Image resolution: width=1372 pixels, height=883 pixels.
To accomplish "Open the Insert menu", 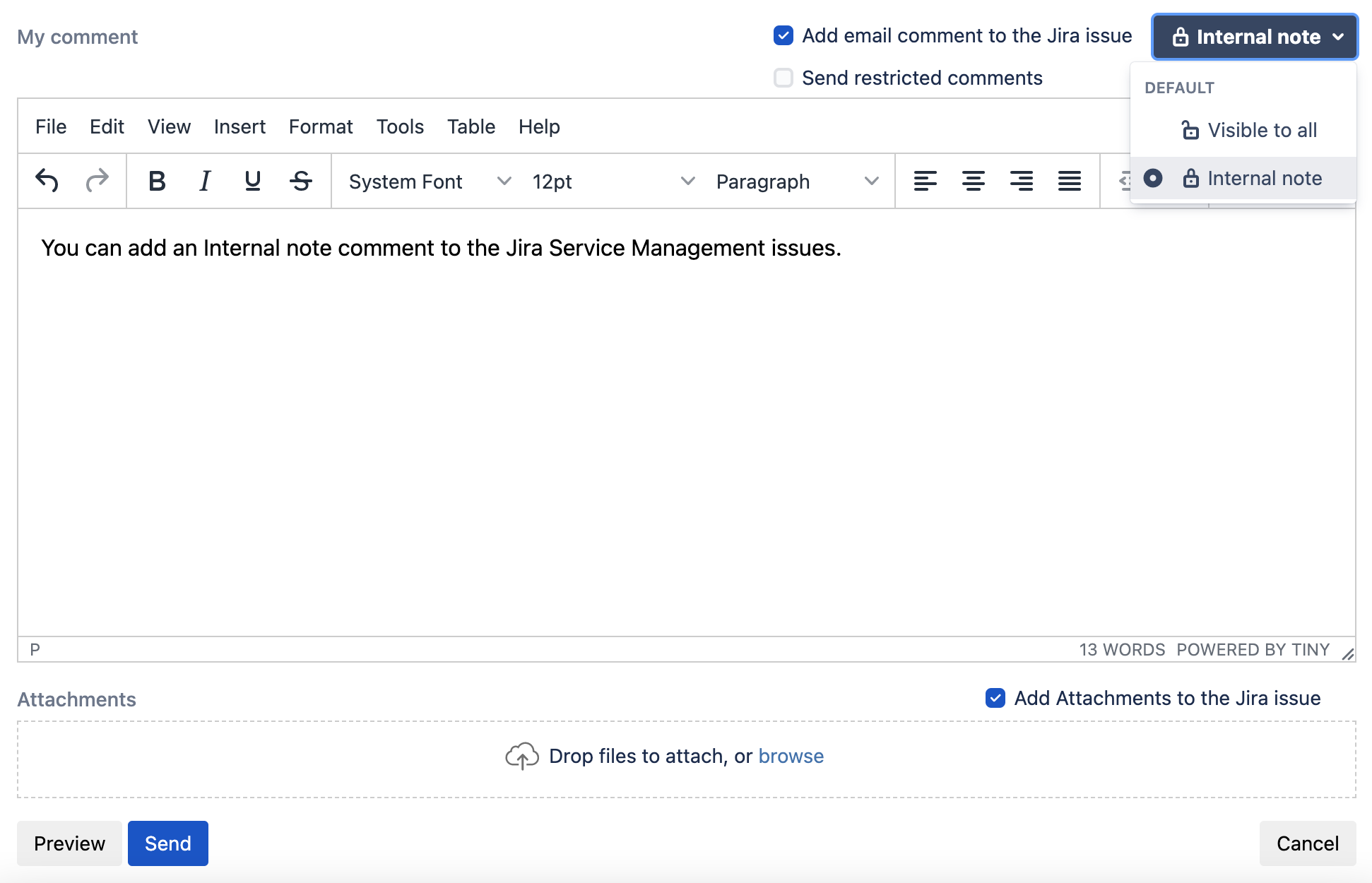I will (x=239, y=126).
